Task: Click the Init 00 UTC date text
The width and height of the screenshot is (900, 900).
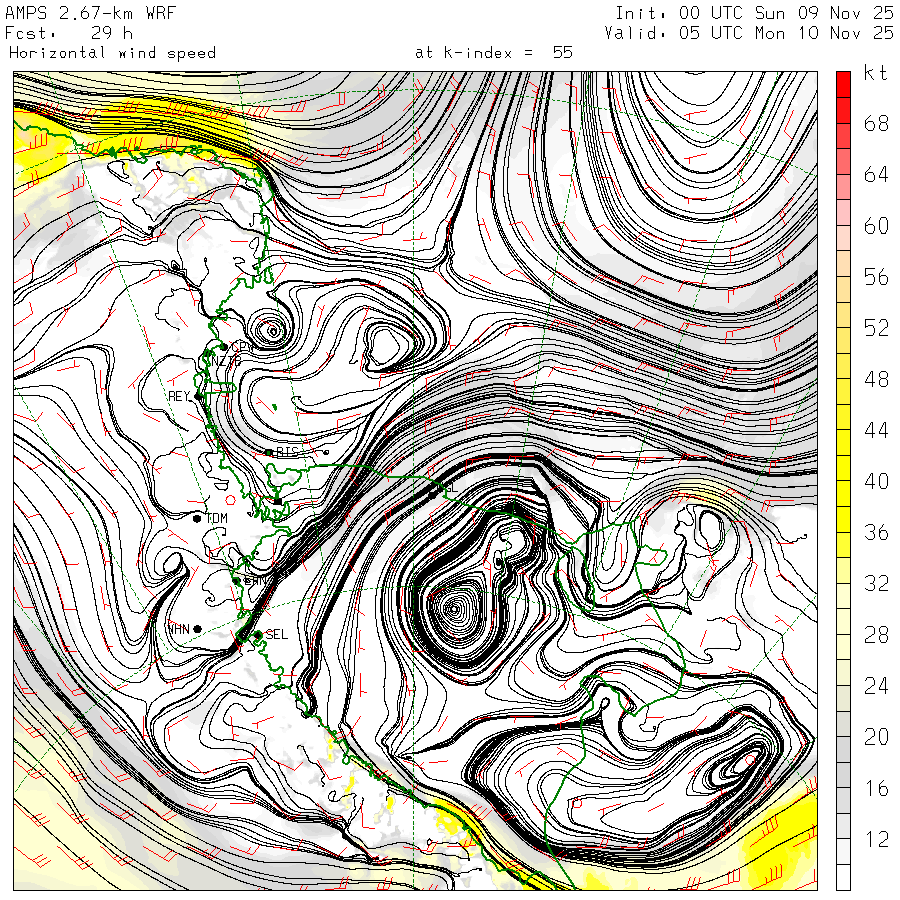Action: [x=749, y=14]
